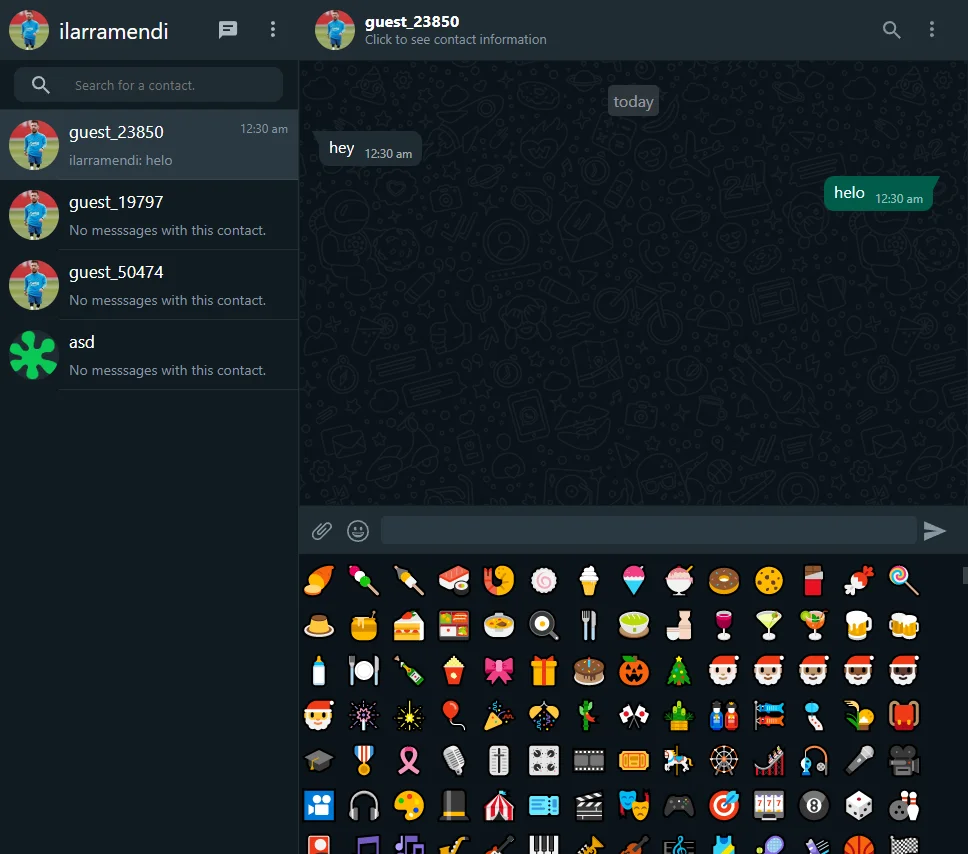Insert the chocolate bar emoji
Screen dimensions: 968x854
pos(814,580)
